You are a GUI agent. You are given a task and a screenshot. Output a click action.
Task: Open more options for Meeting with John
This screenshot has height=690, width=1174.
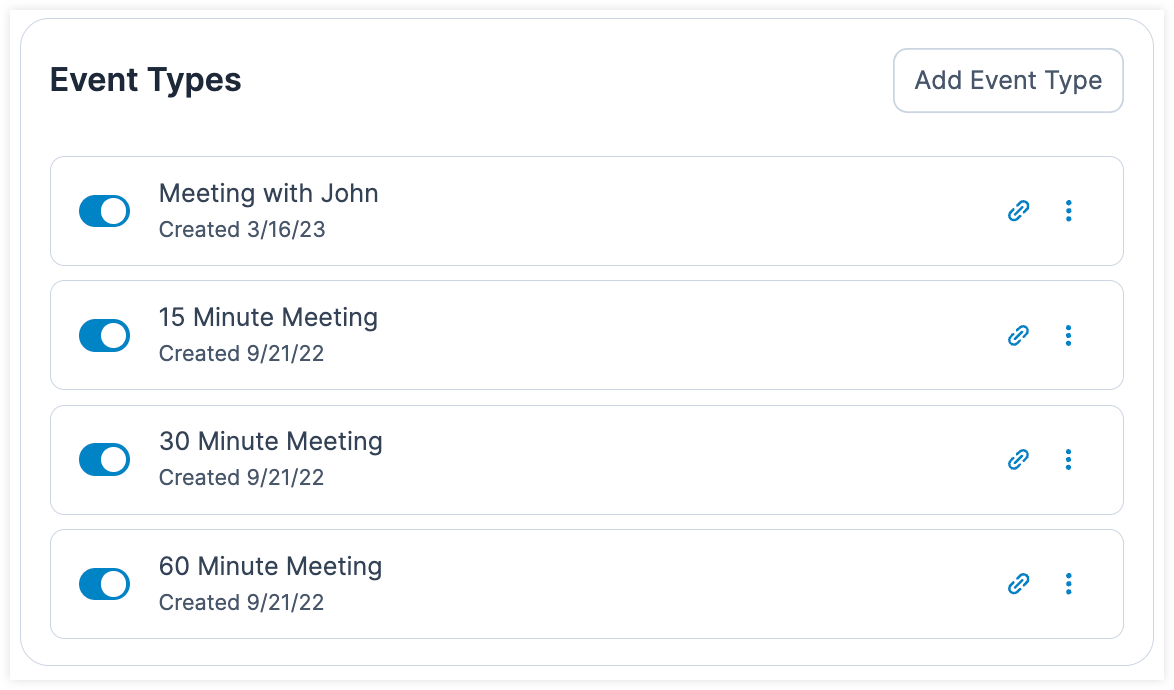coord(1068,211)
